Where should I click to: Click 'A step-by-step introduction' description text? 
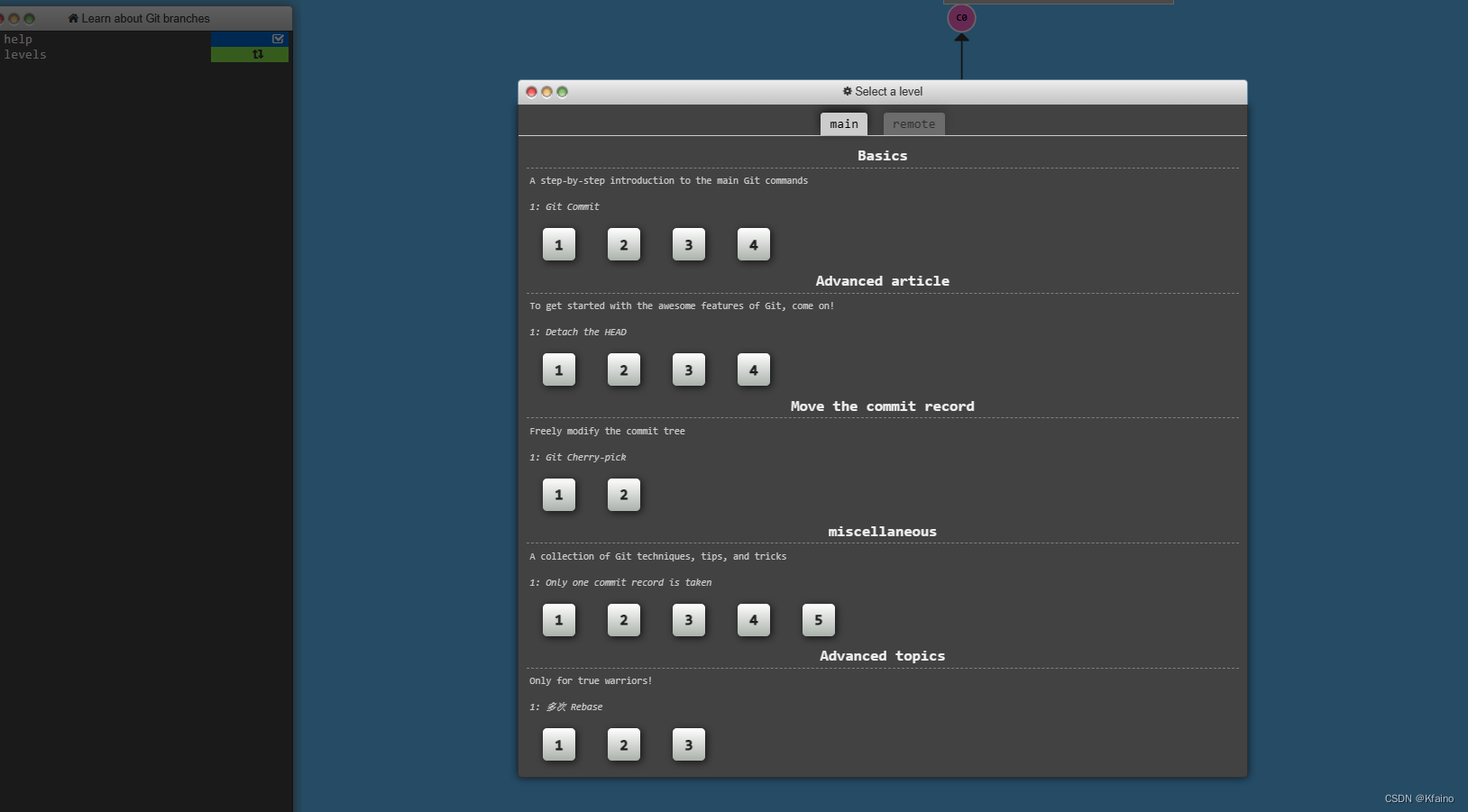pos(669,180)
